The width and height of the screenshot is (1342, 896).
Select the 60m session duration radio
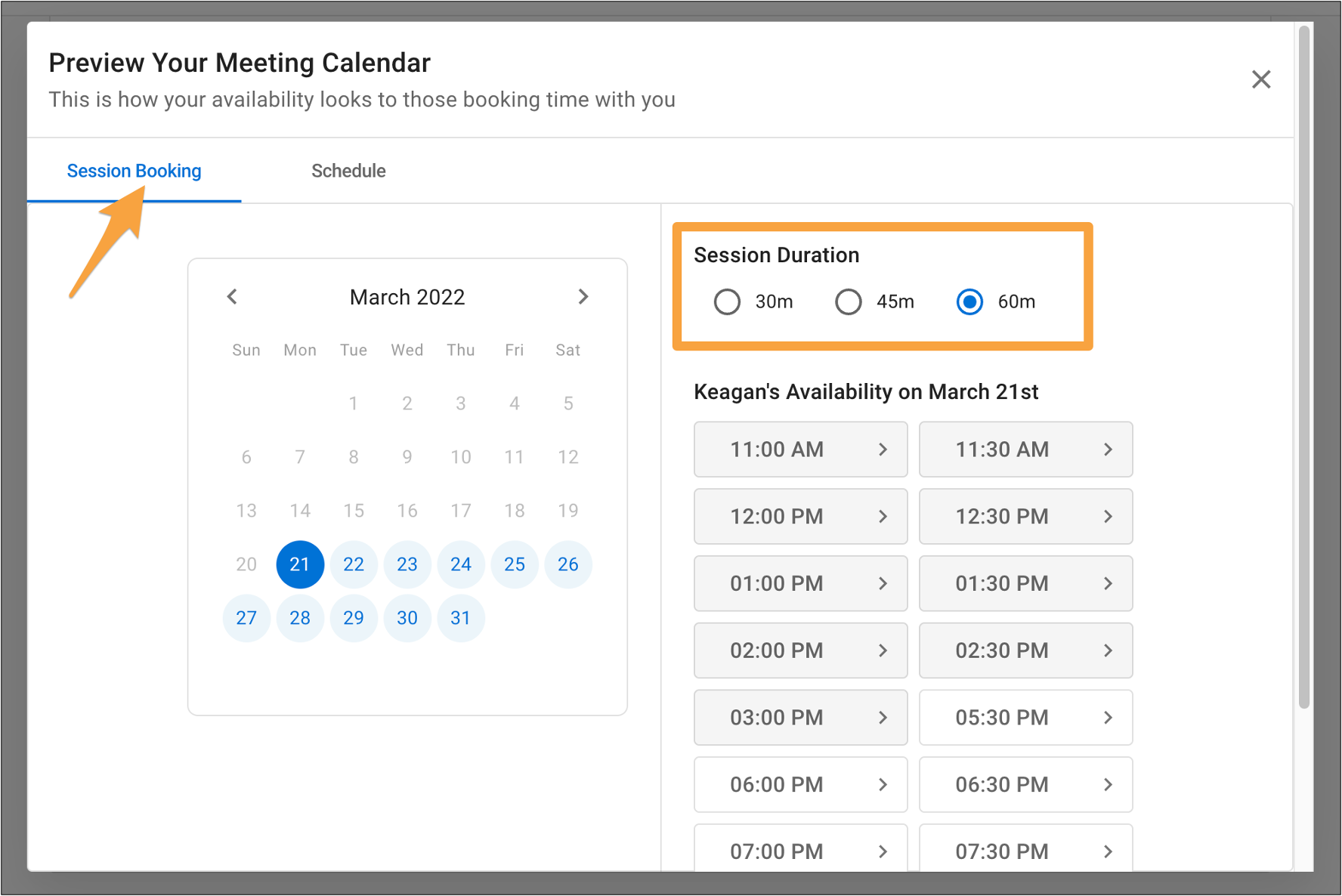[x=969, y=301]
